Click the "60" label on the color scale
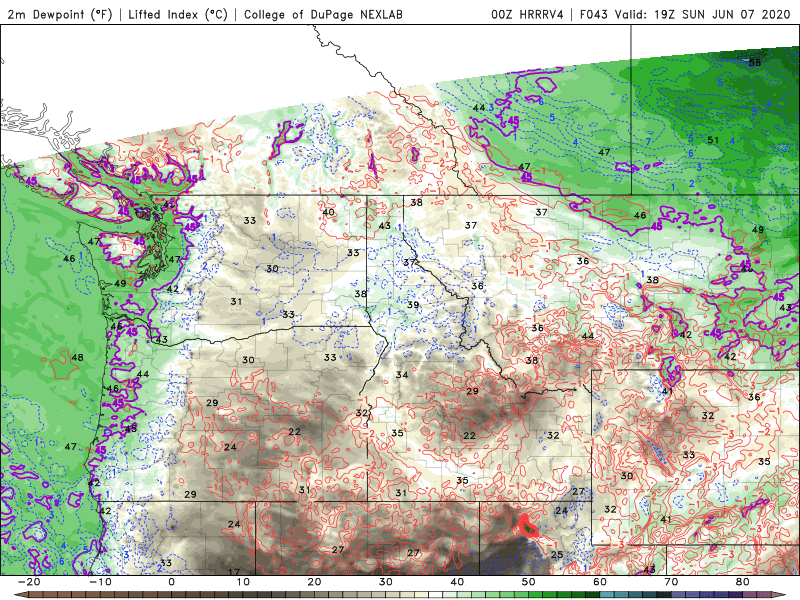 [600, 582]
